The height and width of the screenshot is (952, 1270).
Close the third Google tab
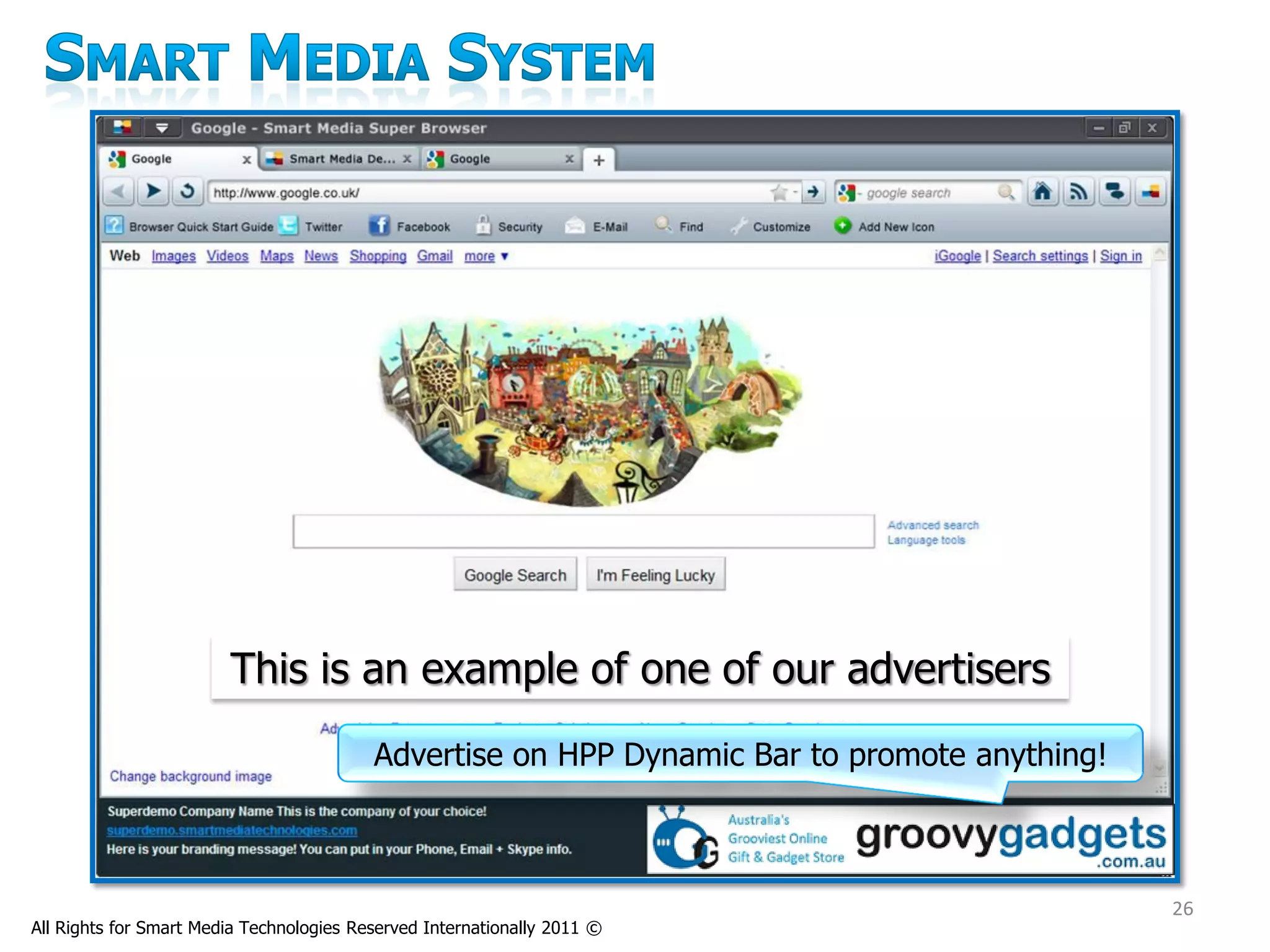[x=569, y=159]
